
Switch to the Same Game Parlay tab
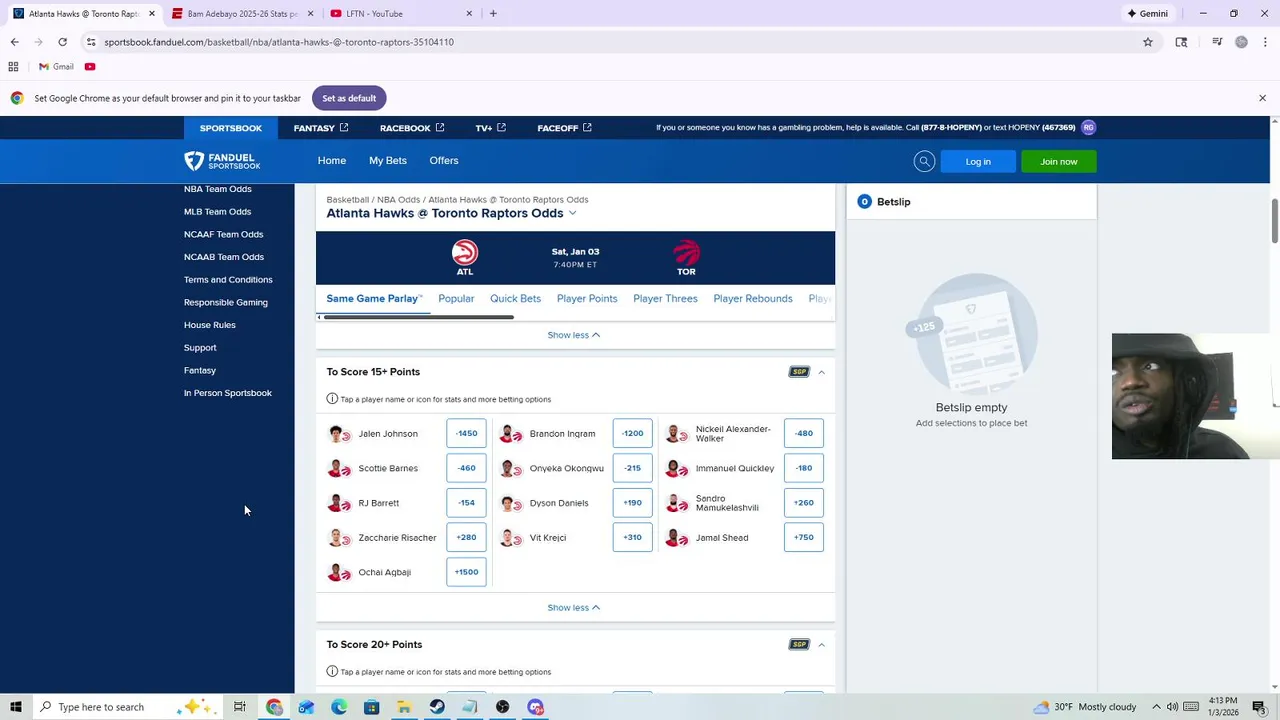tap(374, 298)
